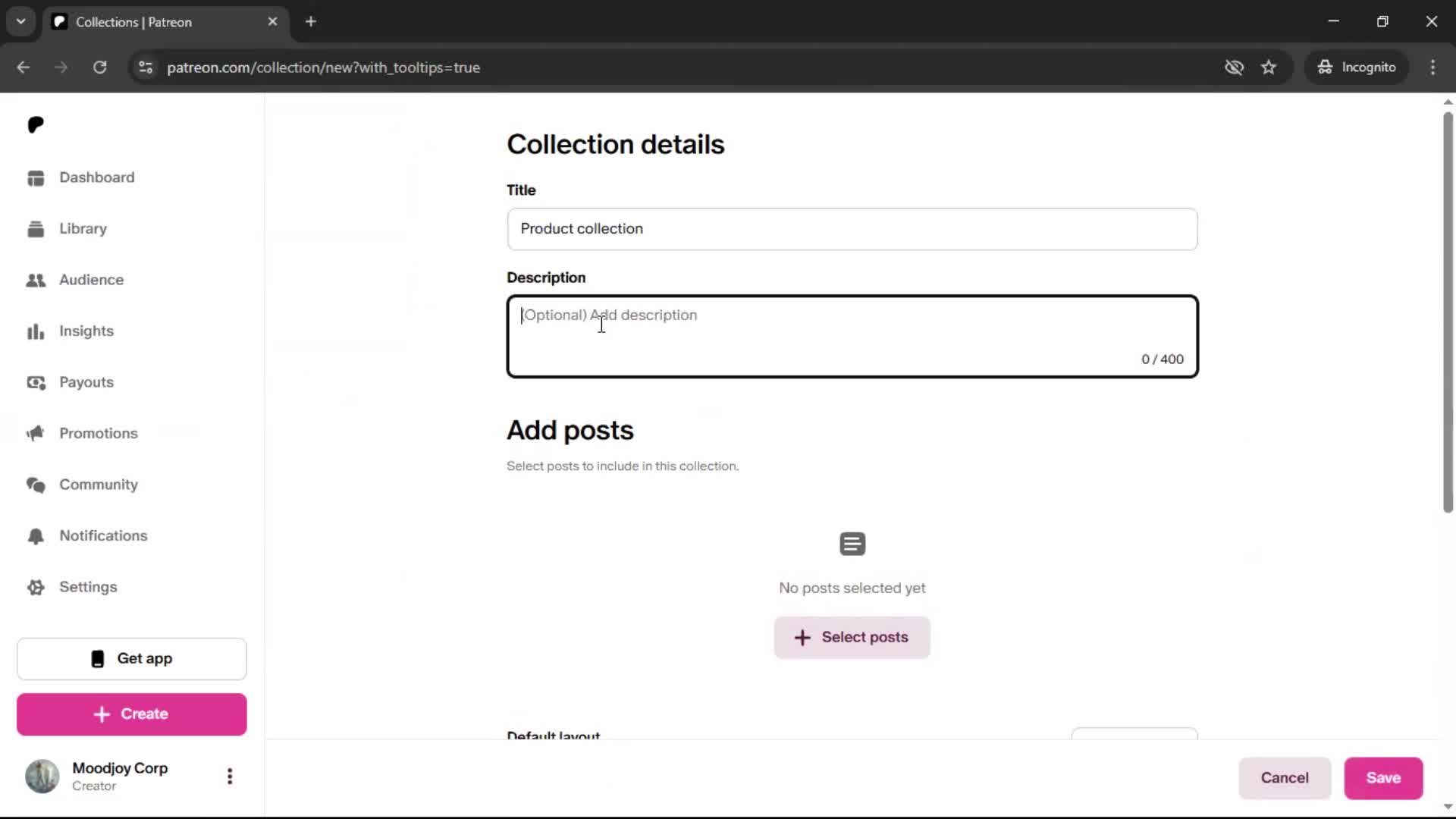Screen dimensions: 1456x819
Task: Click the Incognito indicator button
Action: (1357, 67)
